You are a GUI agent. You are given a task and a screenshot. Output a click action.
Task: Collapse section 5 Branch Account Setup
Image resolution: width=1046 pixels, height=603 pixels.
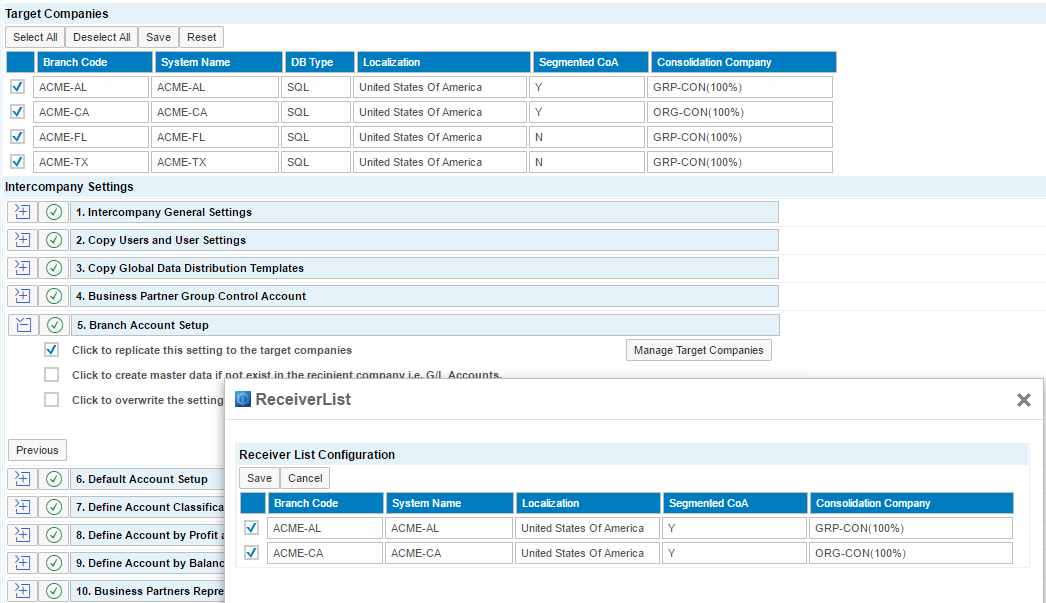(x=23, y=325)
